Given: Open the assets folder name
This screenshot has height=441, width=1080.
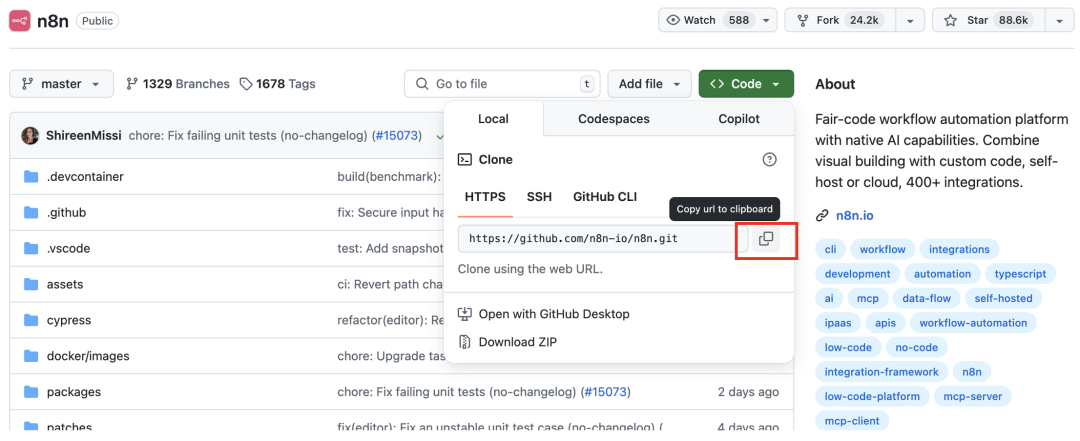Looking at the screenshot, I should tap(65, 284).
